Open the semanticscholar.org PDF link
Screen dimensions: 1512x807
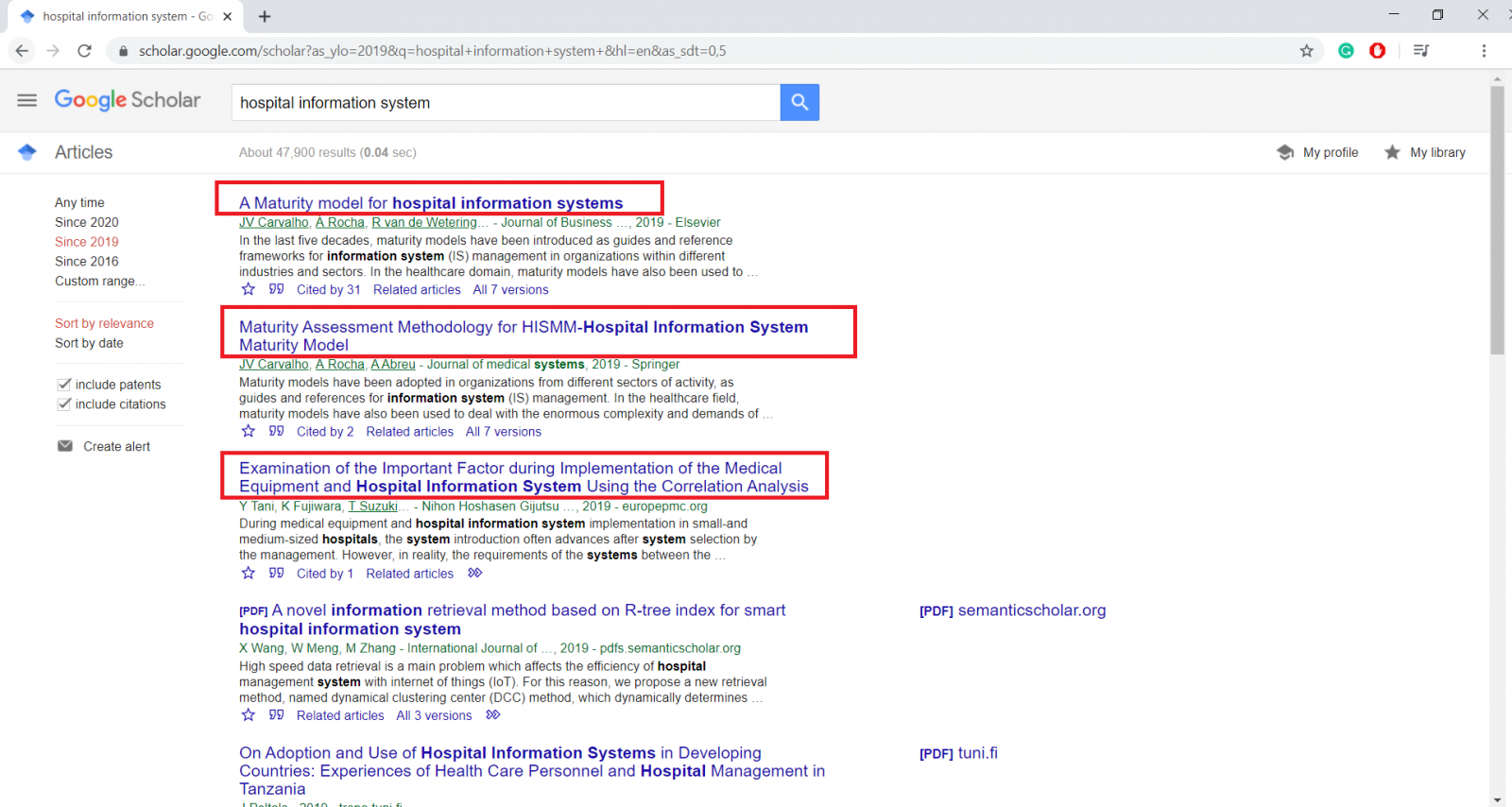coord(1012,610)
